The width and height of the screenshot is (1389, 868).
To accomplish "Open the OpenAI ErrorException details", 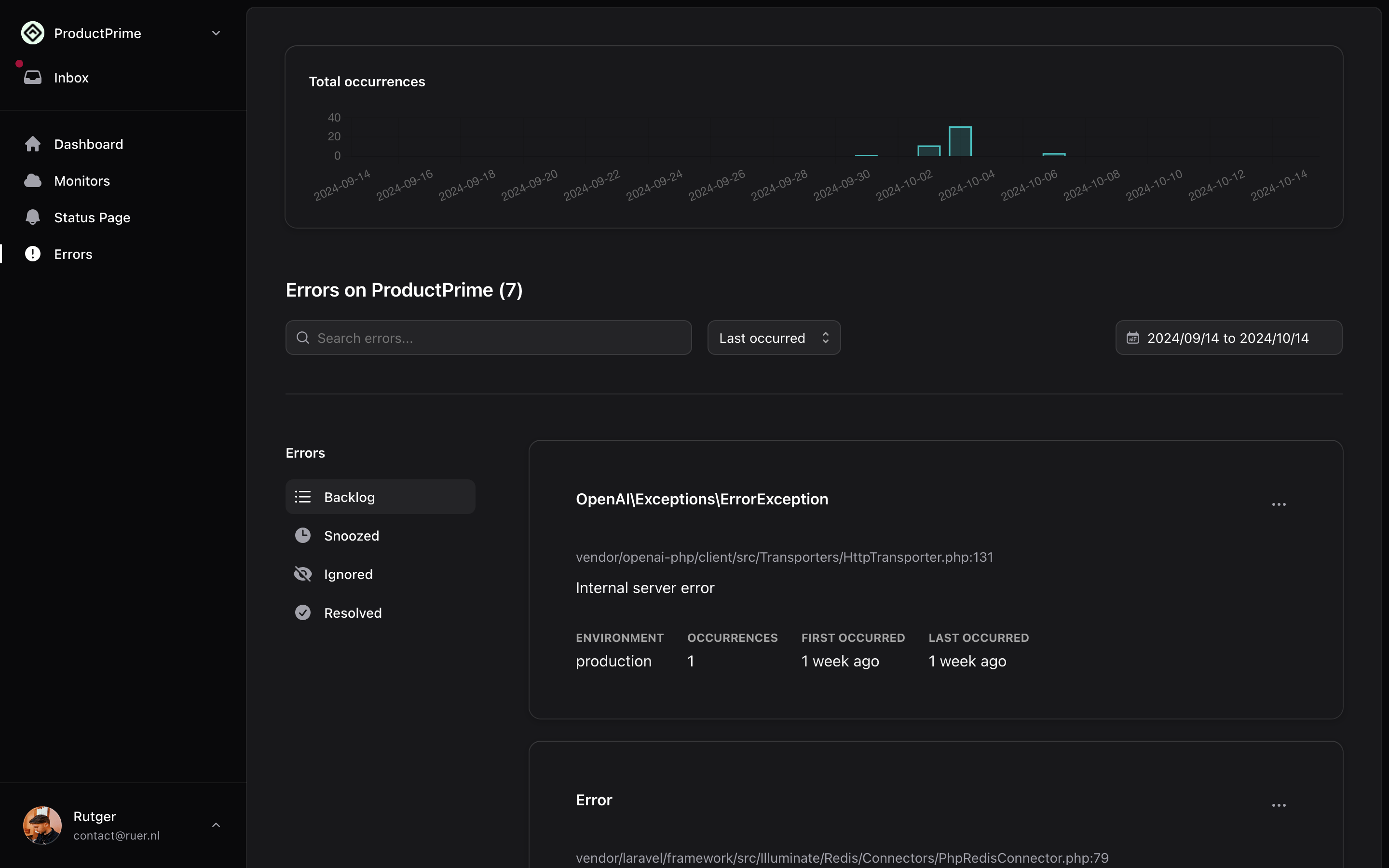I will click(x=702, y=499).
